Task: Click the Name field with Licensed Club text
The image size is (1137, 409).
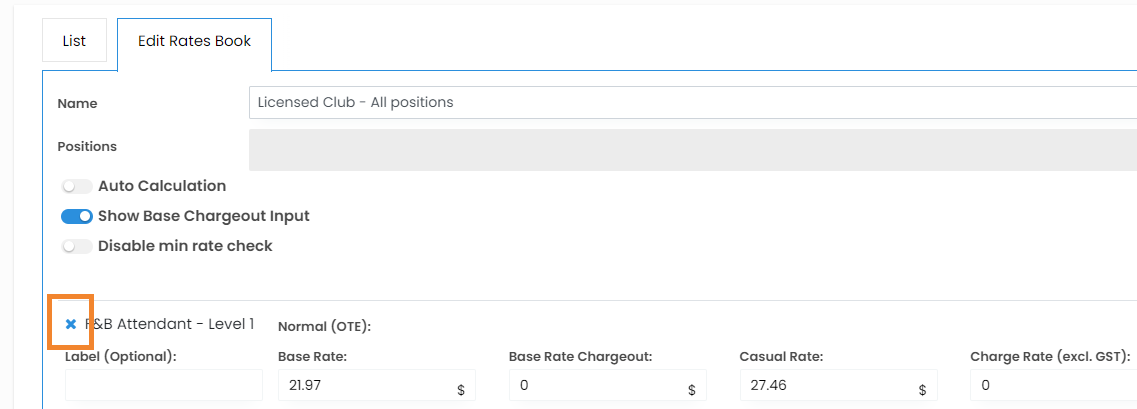Action: [692, 102]
